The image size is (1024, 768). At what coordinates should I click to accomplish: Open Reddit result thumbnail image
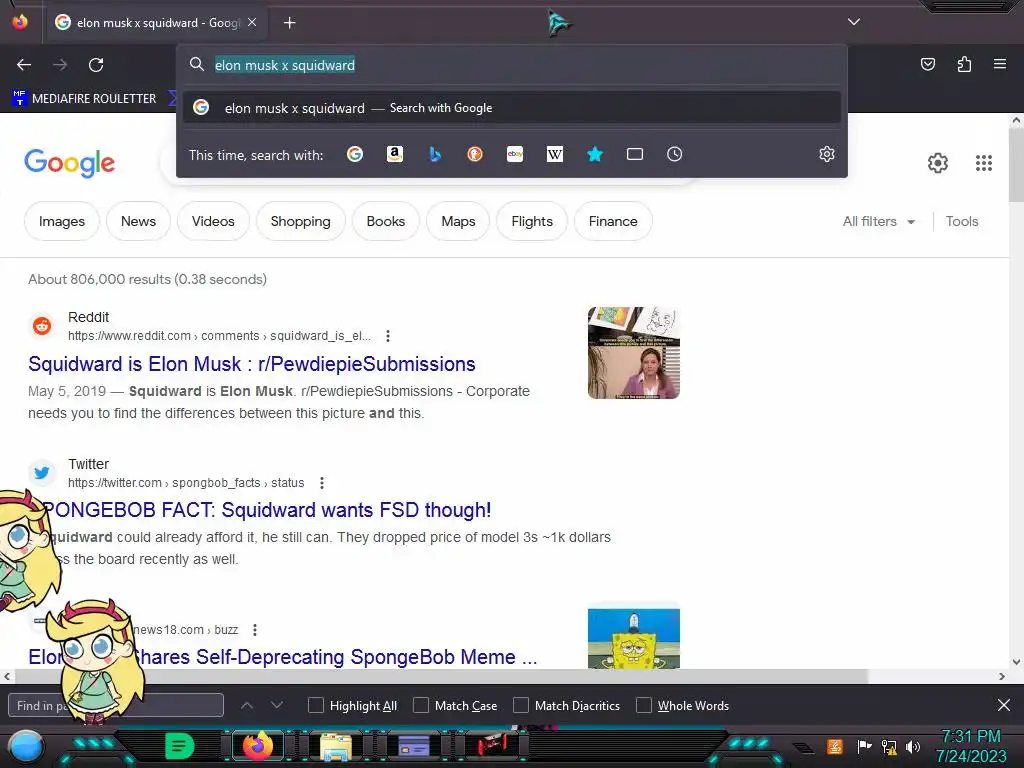(633, 353)
